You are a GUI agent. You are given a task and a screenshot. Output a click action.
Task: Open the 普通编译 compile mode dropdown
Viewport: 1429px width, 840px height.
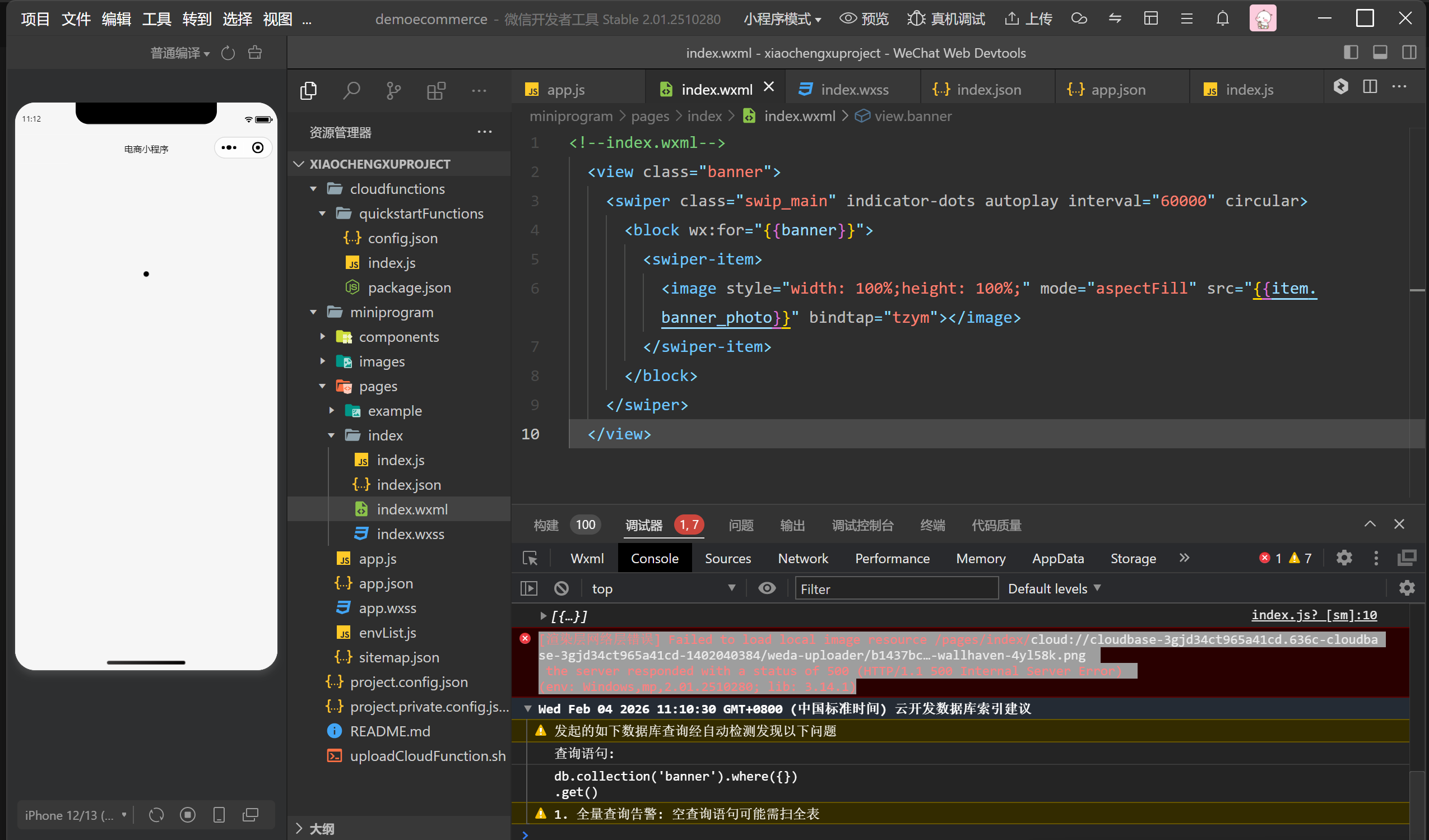pyautogui.click(x=180, y=53)
